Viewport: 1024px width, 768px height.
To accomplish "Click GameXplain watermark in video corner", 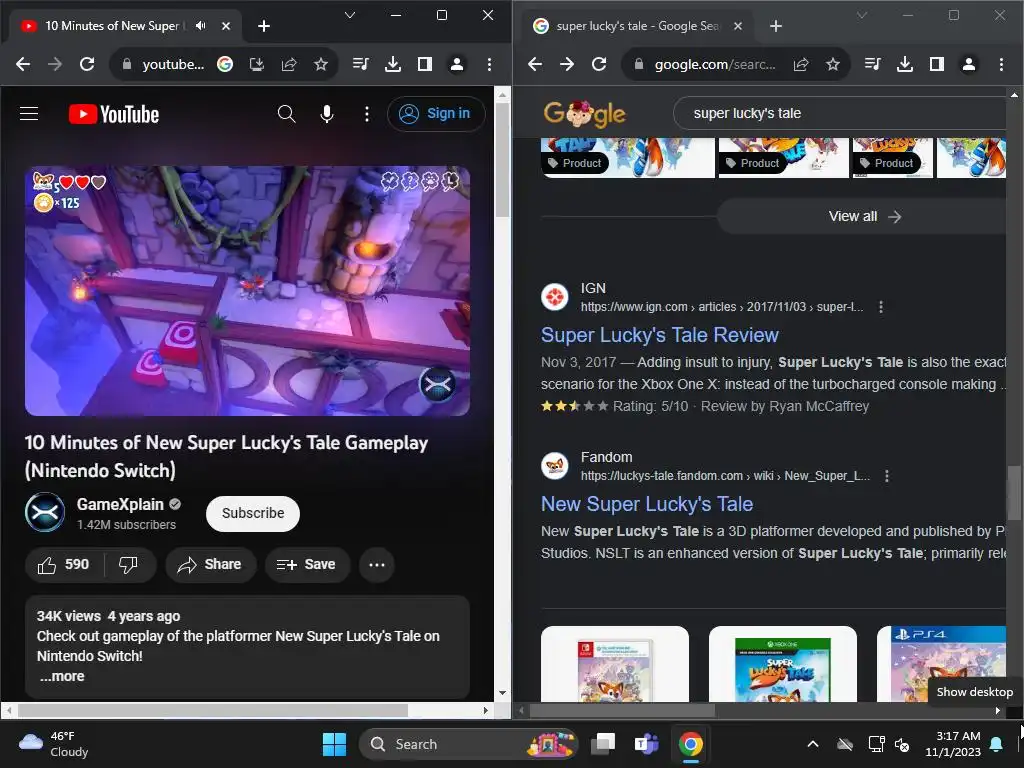I will pyautogui.click(x=438, y=385).
